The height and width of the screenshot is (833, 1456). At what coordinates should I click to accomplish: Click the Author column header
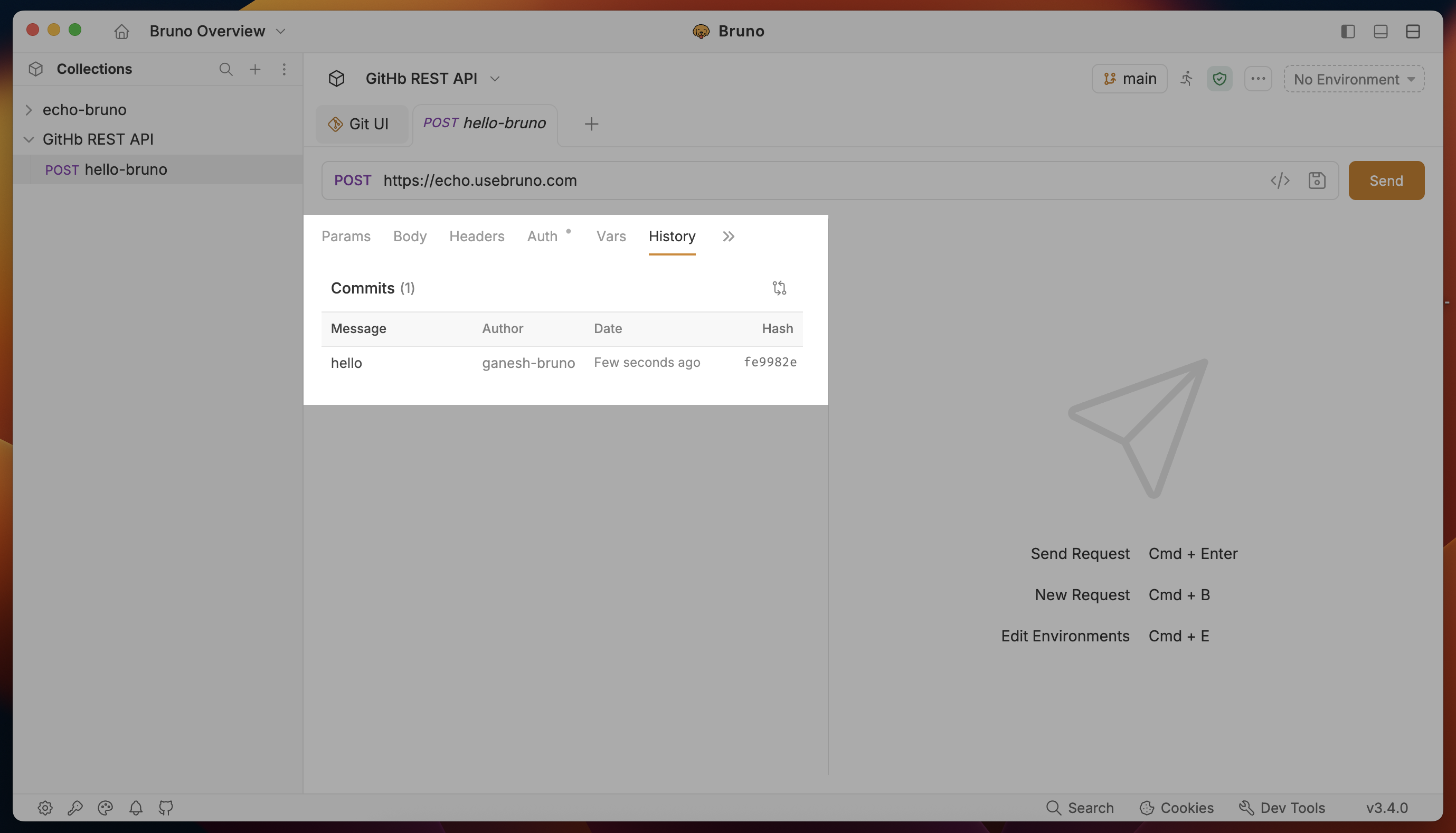click(x=502, y=328)
